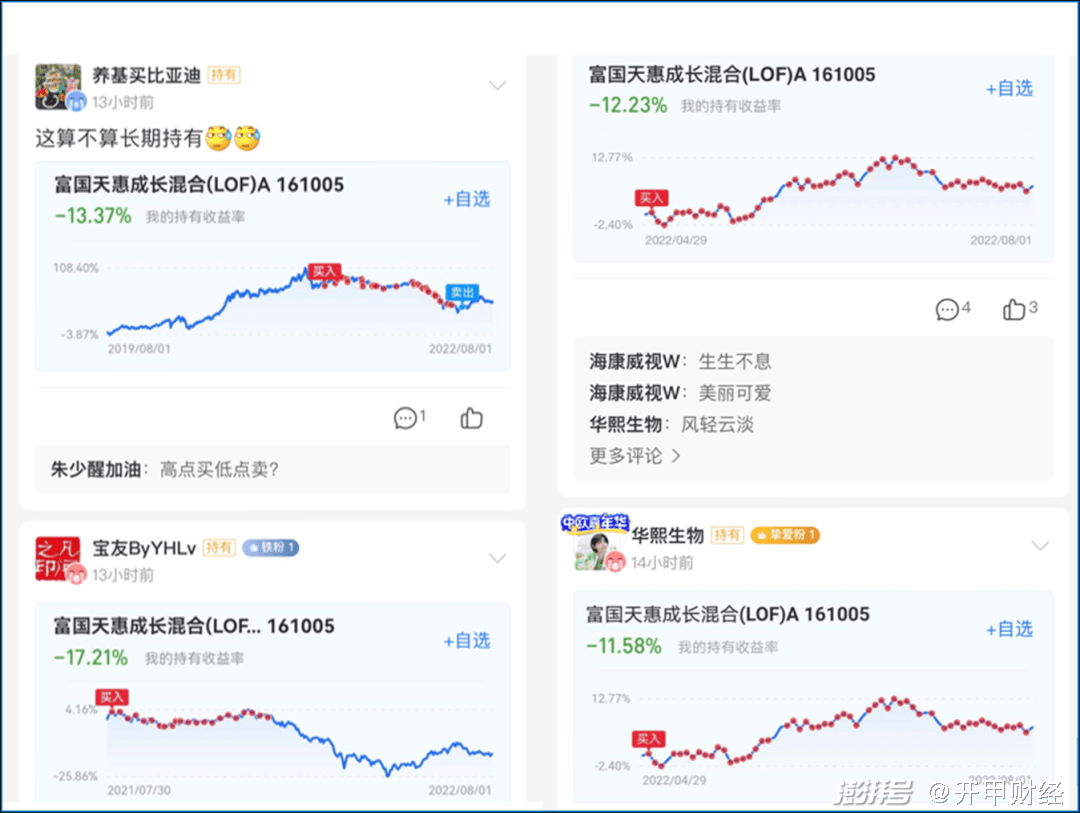1080x813 pixels.
Task: Expand options chevron on 华熙生物's post
Action: tap(1040, 546)
